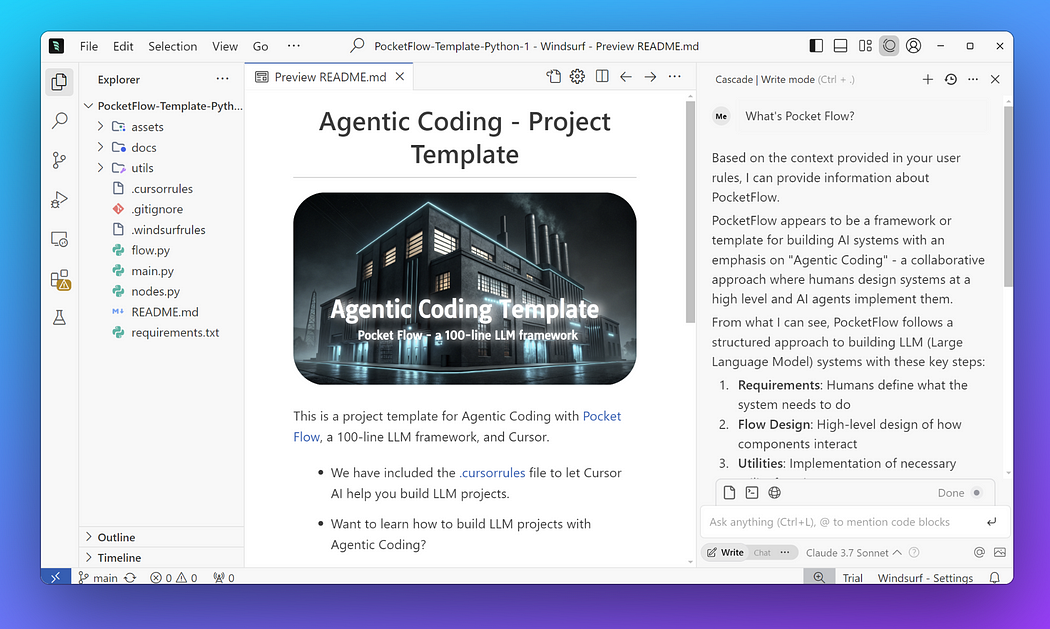
Task: Click the Cascade icon in the title bar
Action: coord(889,45)
